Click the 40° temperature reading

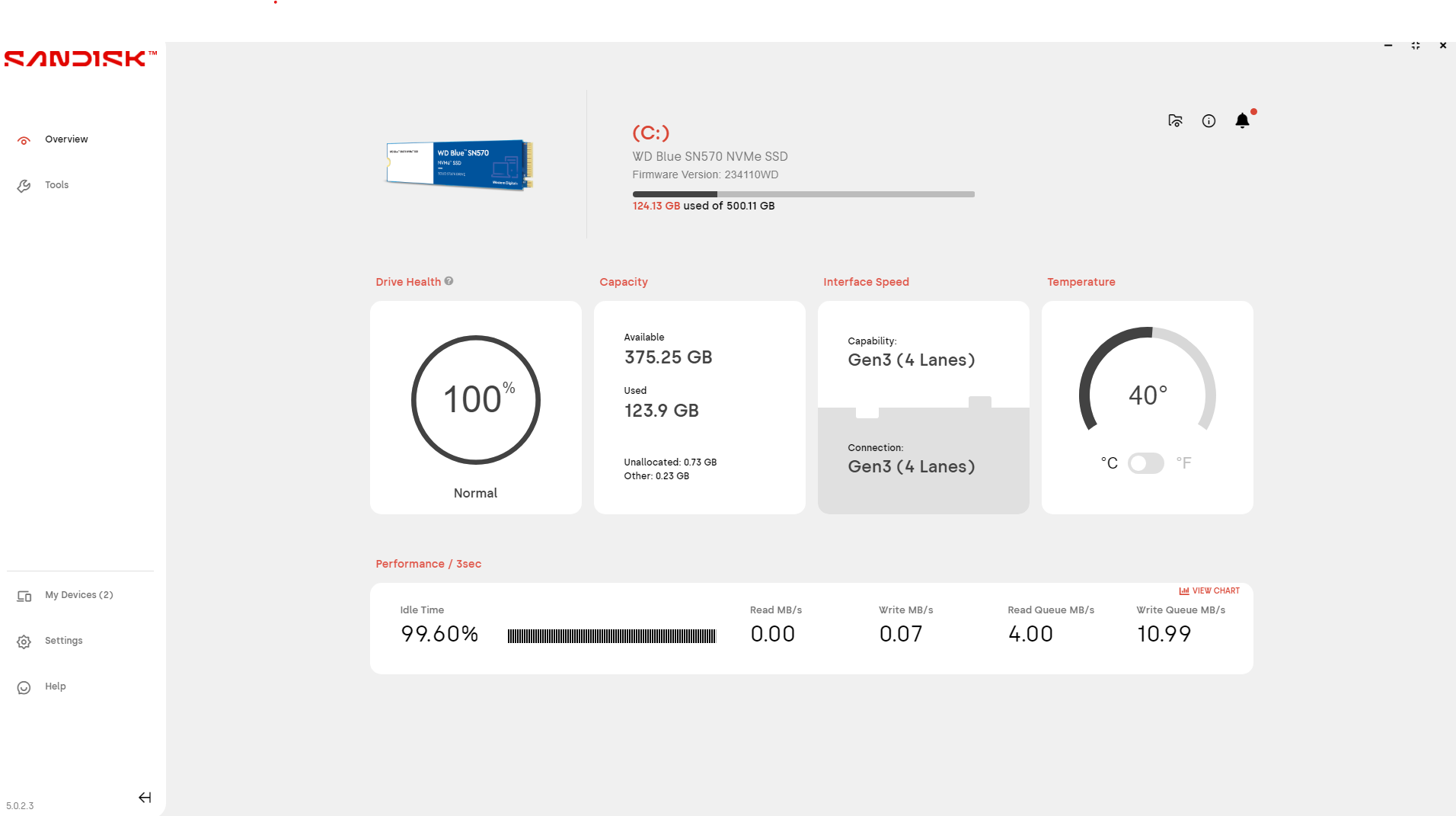(x=1148, y=395)
